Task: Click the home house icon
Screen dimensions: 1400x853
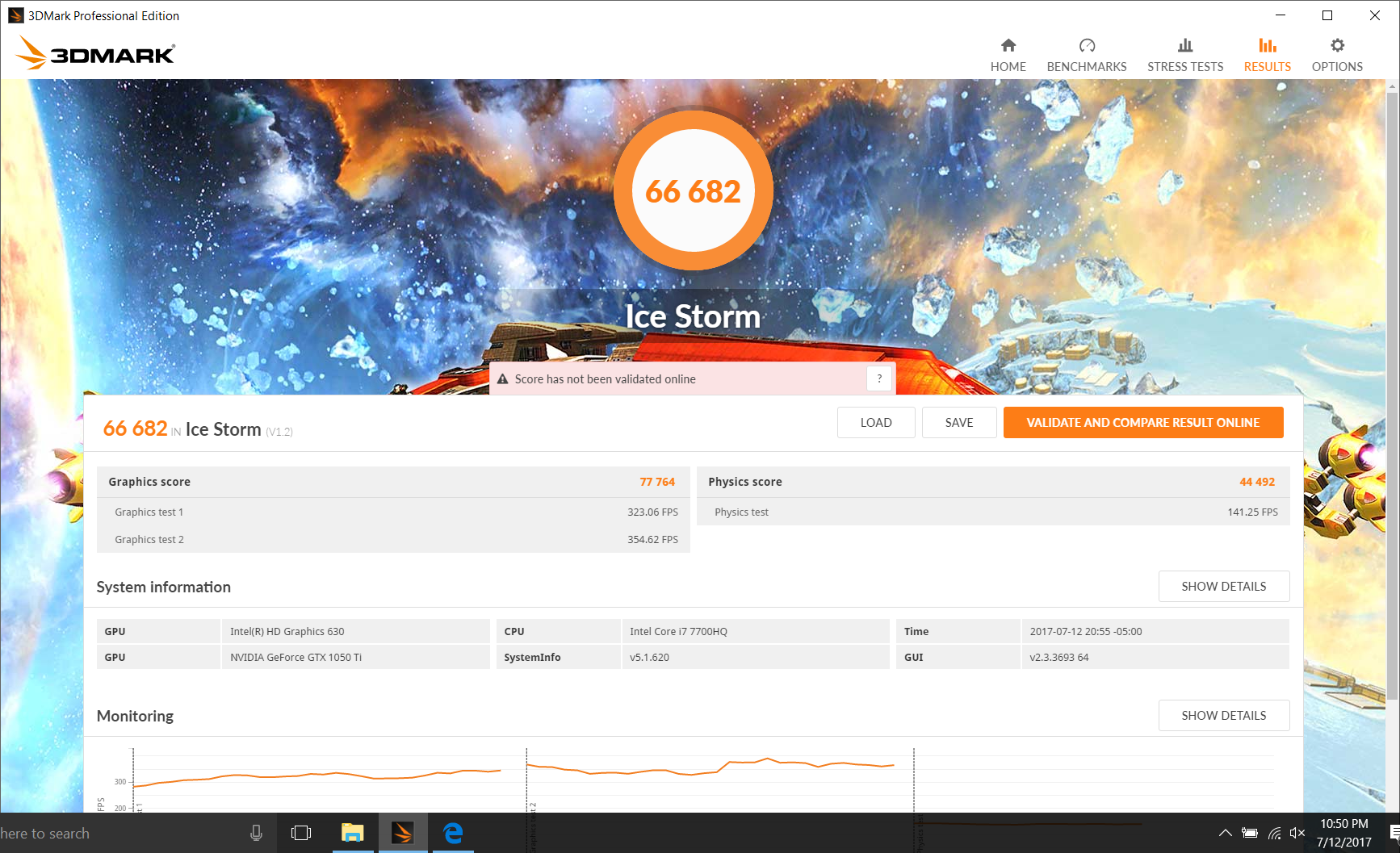Action: (1008, 45)
